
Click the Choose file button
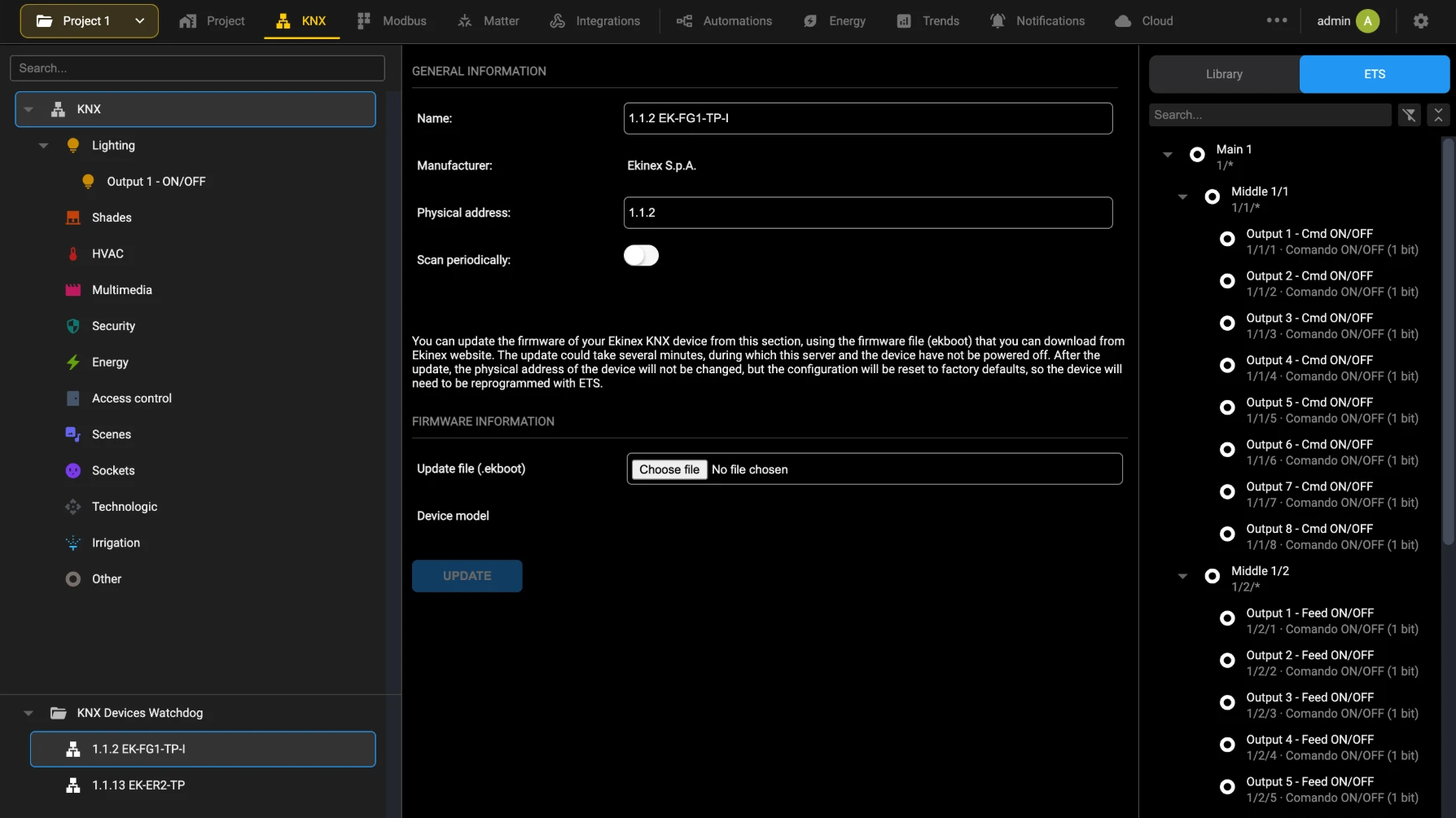point(669,469)
